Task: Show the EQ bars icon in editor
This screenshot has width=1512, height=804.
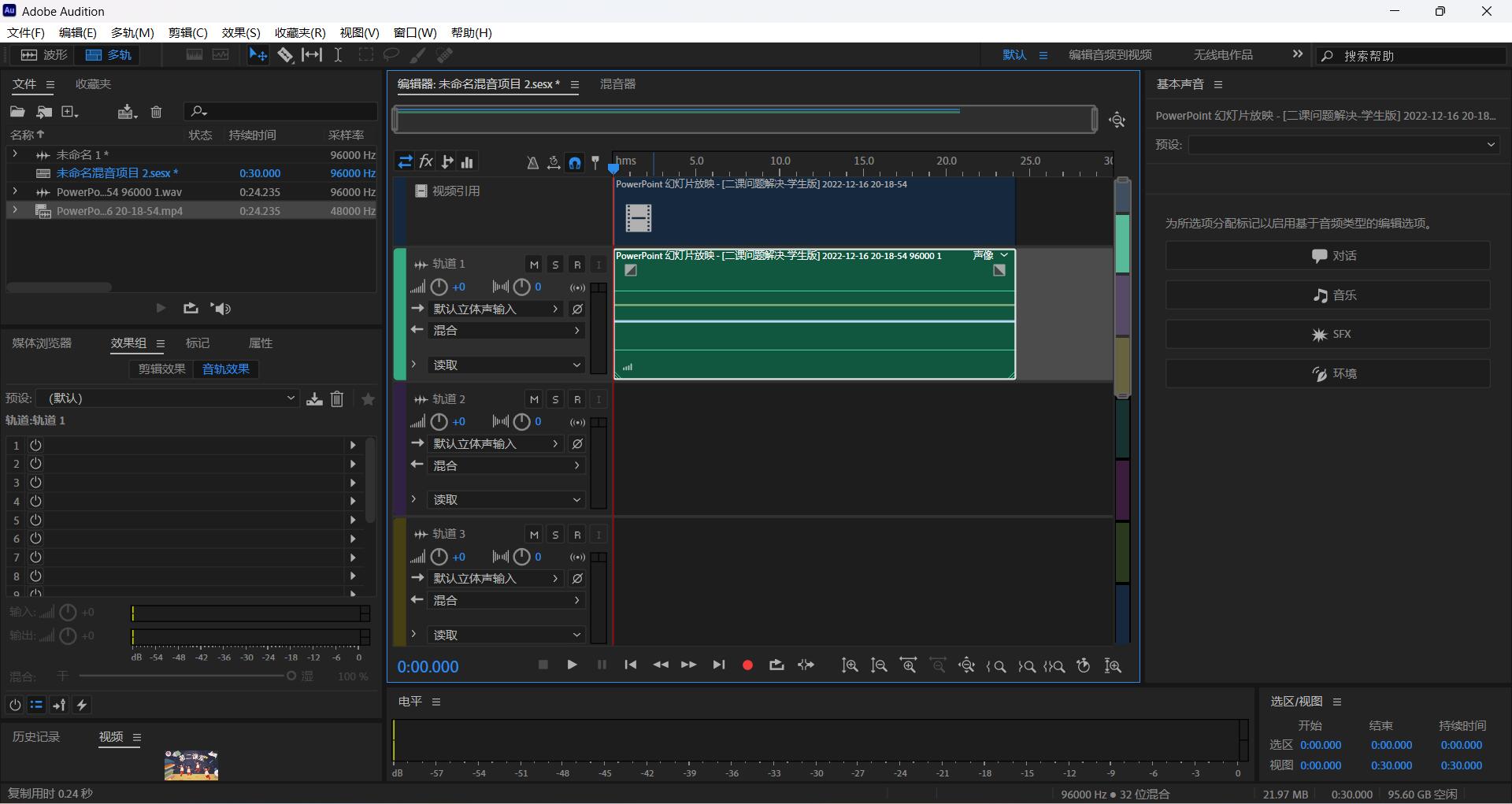Action: [x=468, y=162]
